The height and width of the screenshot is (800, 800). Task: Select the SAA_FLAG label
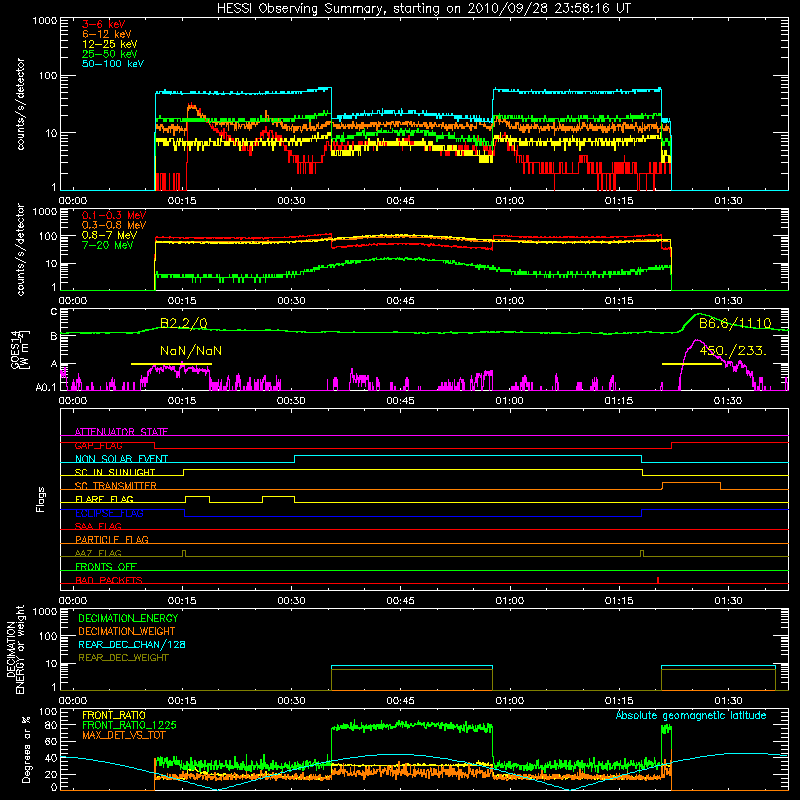[x=98, y=526]
